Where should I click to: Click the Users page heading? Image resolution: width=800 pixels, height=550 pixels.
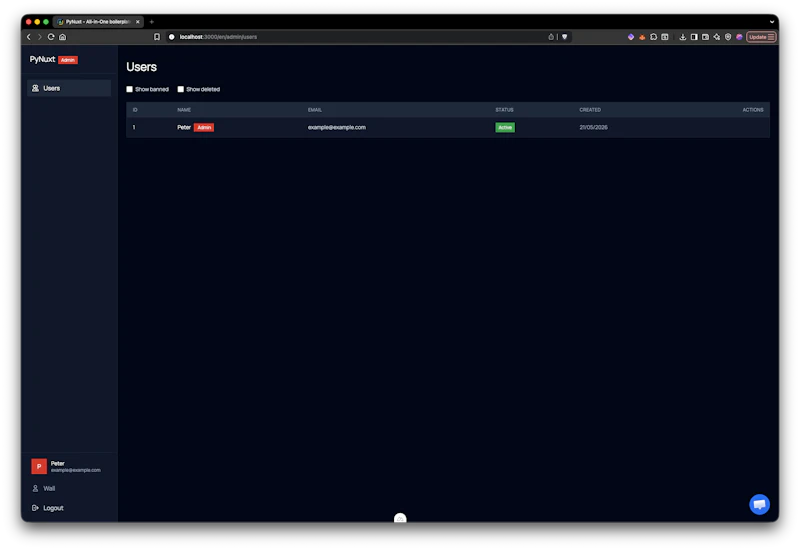coord(141,67)
